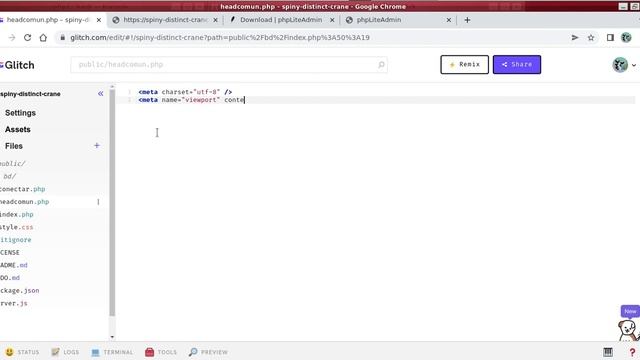Click the Share button
Viewport: 640px width, 360px height.
tap(517, 64)
